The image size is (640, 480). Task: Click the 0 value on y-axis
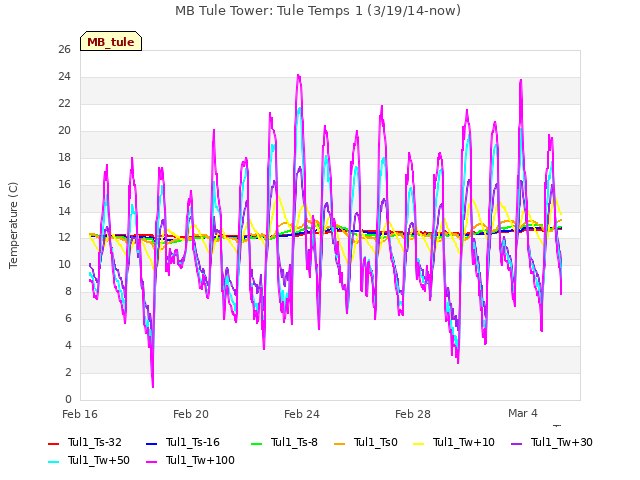pos(68,399)
